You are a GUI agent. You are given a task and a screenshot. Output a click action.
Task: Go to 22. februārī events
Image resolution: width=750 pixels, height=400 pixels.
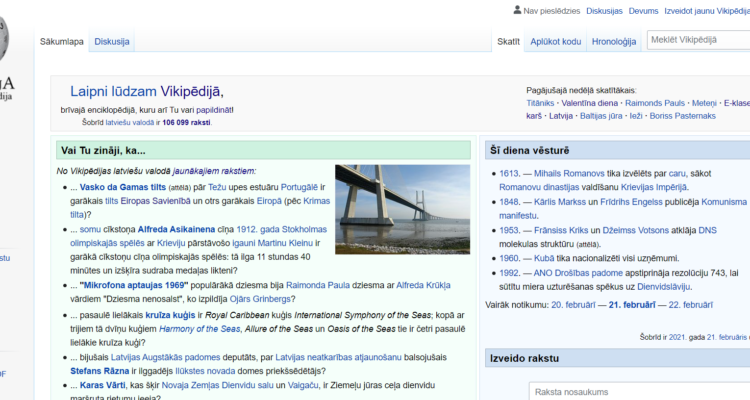tap(690, 305)
